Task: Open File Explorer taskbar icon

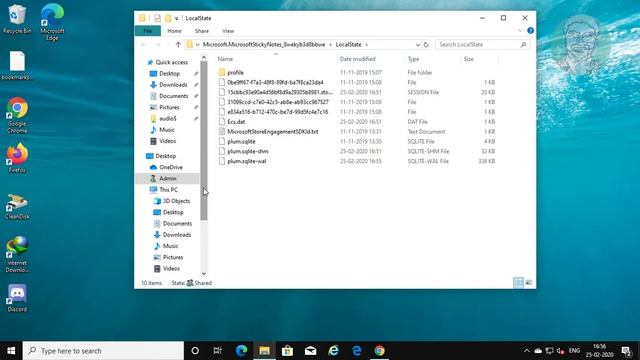Action: click(264, 351)
